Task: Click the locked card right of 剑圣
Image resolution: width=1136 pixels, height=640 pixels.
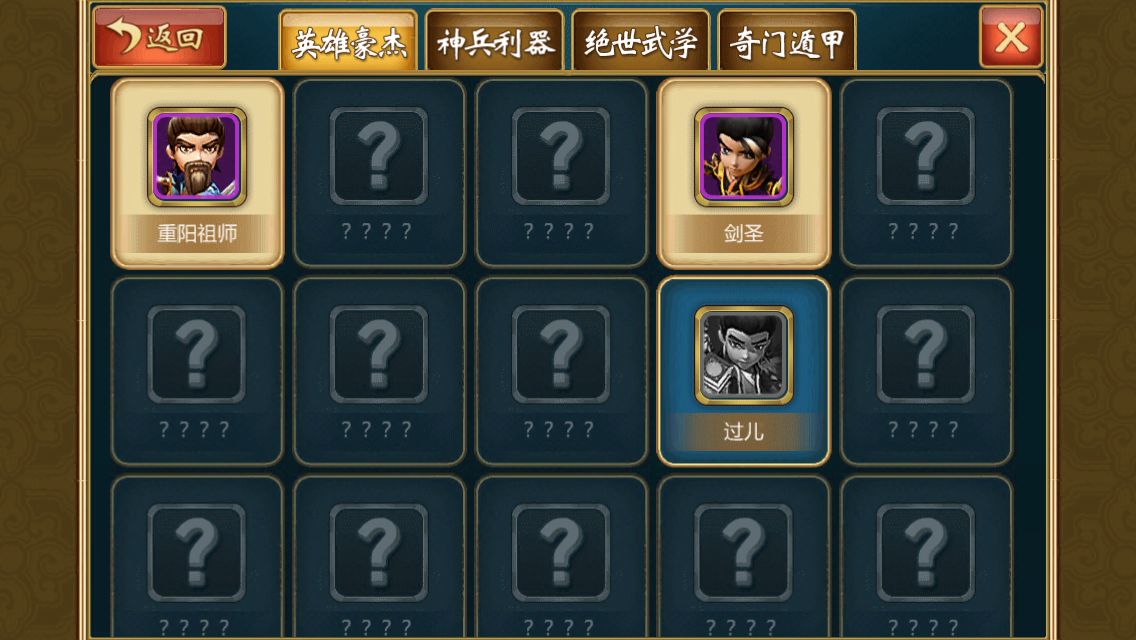Action: (926, 173)
